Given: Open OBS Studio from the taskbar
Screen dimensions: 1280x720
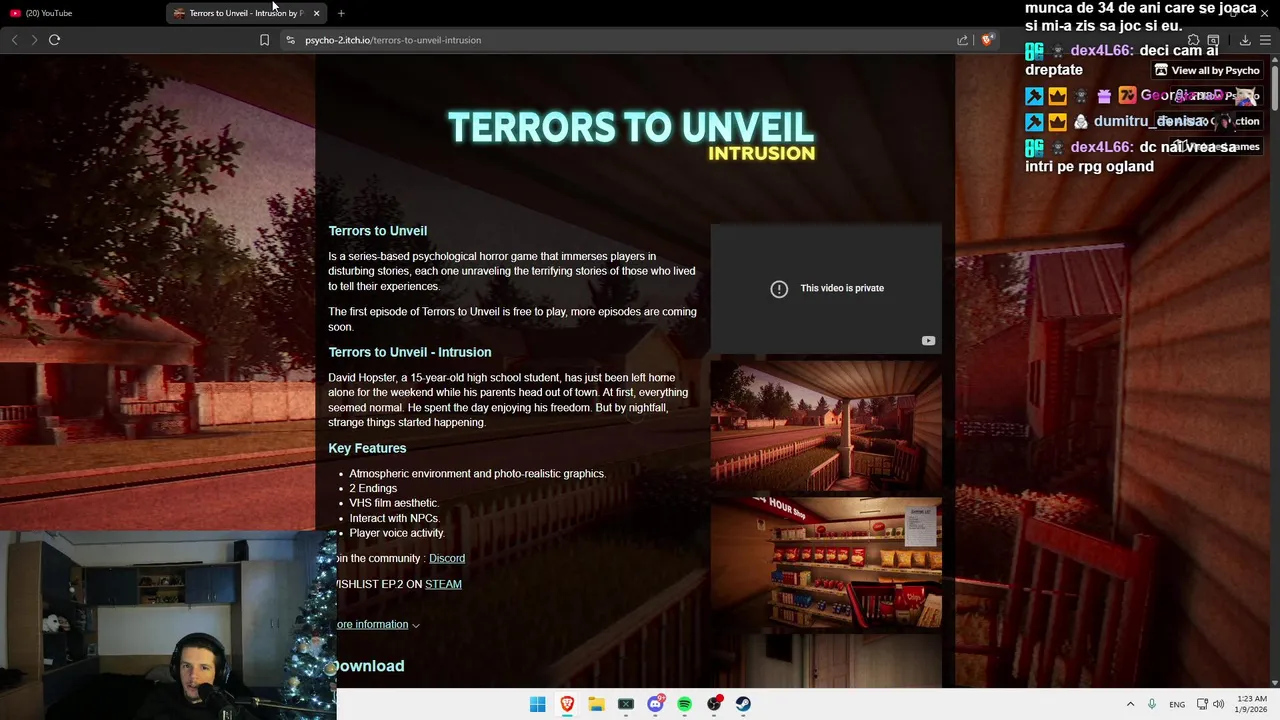Looking at the screenshot, I should [x=714, y=704].
